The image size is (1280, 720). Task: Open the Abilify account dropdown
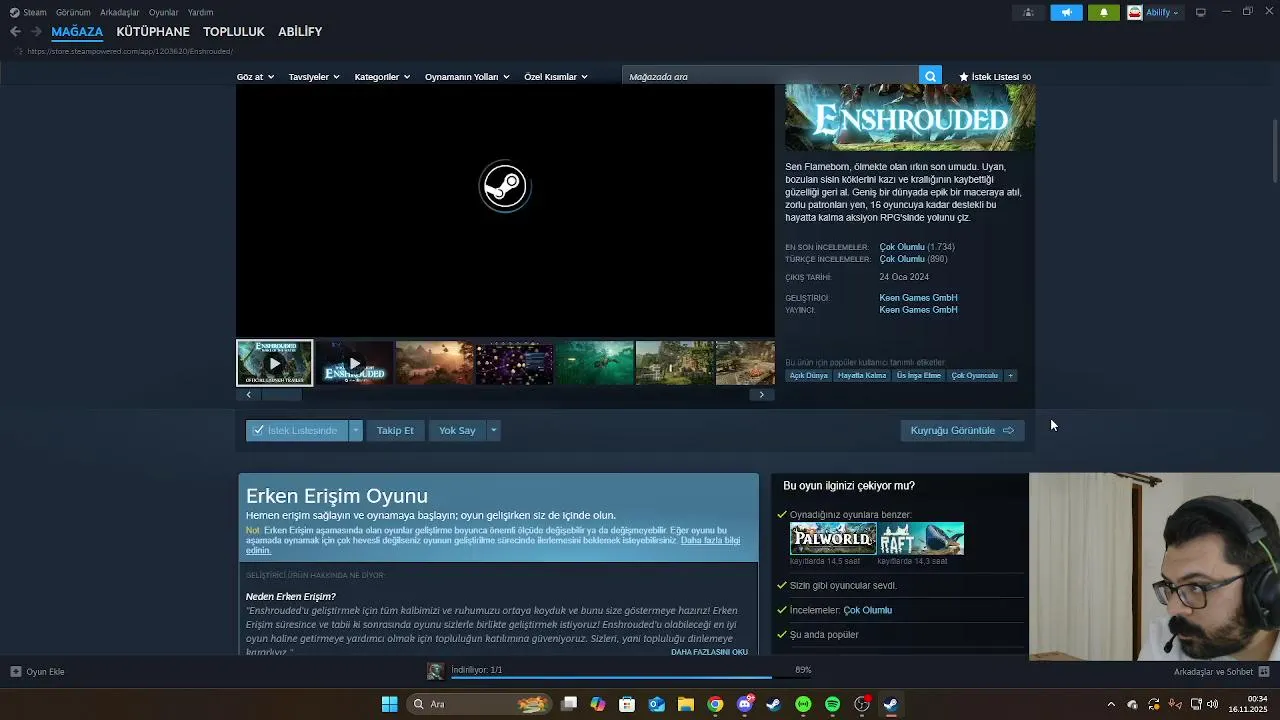point(1154,12)
